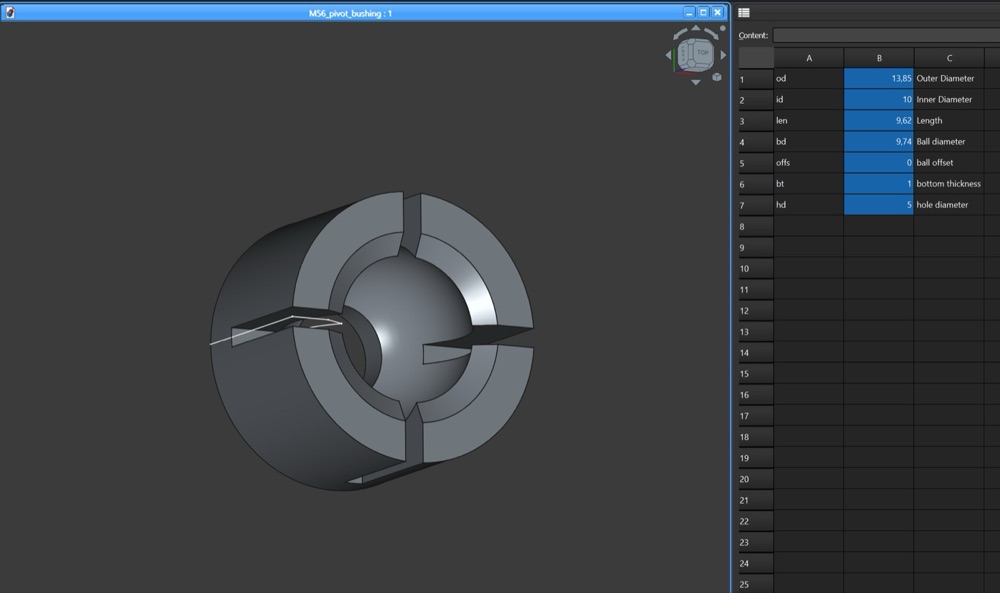
Task: Select ball offset value 0 cell
Action: [x=879, y=163]
